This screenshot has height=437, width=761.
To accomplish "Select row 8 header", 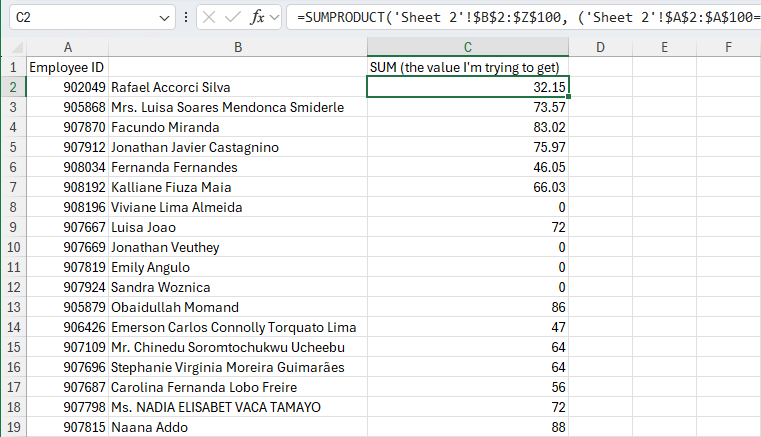I will (x=13, y=207).
